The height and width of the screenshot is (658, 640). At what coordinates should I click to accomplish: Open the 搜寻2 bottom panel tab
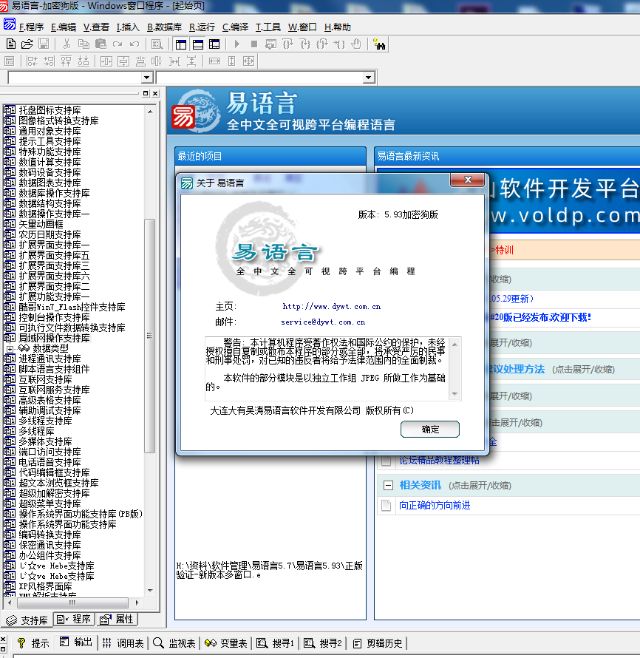[323, 643]
